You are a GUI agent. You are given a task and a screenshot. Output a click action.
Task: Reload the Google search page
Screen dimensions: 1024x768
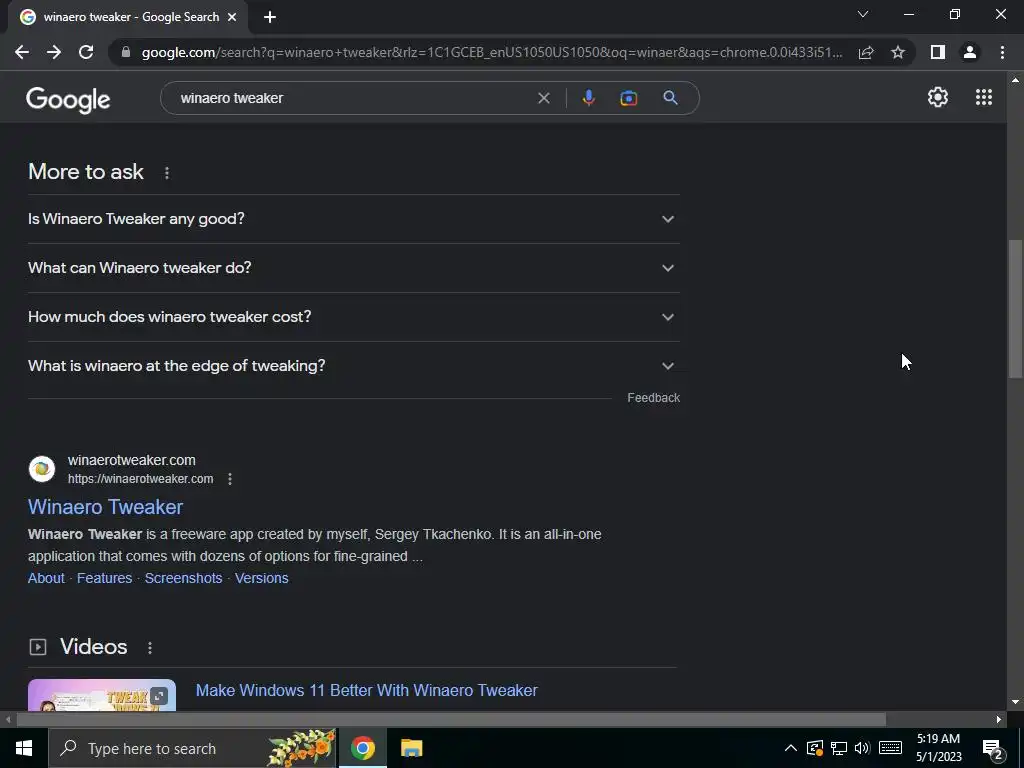point(86,52)
